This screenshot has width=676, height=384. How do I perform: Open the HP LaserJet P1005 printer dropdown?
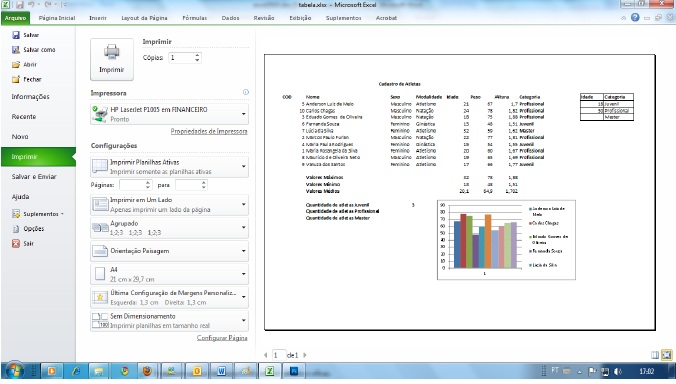tap(170, 114)
